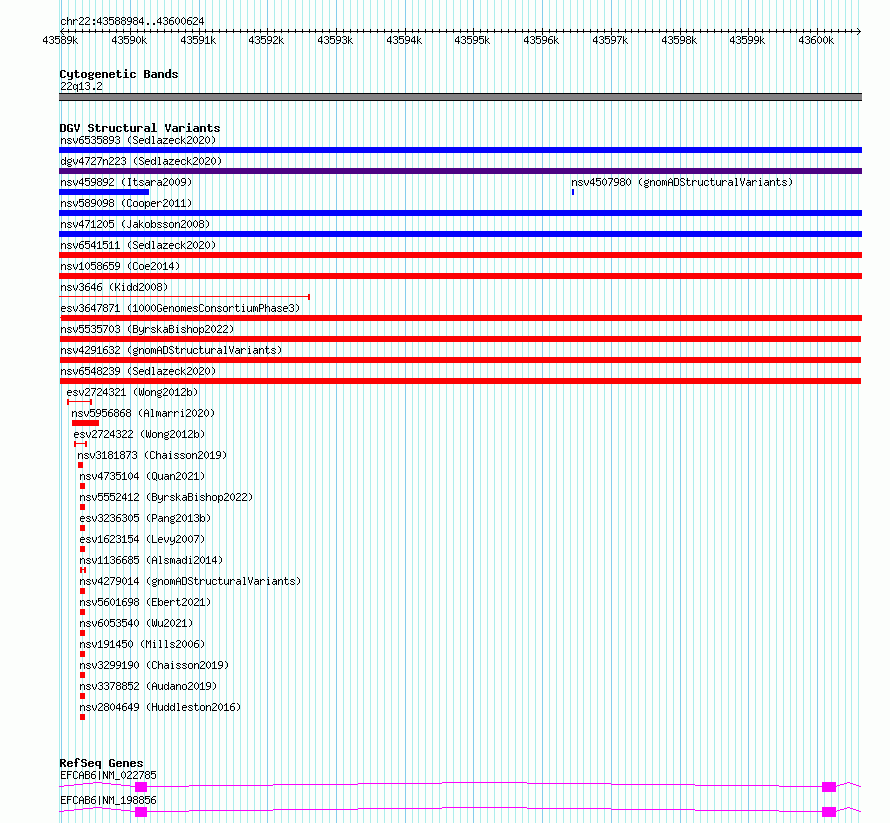The height and width of the screenshot is (823, 890).
Task: Click red square marker under nsv4735104
Action: 82,486
